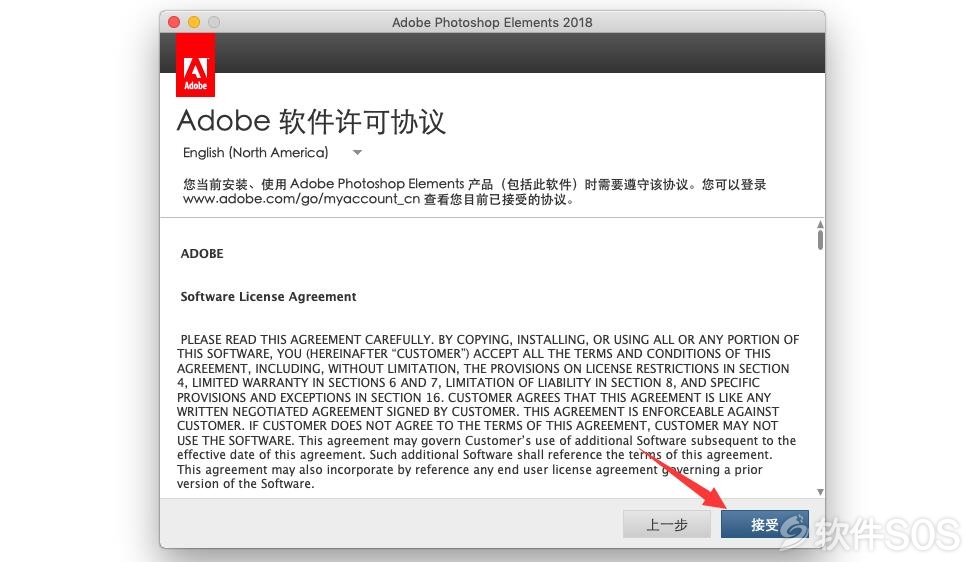Click the 'ADOBE' heading in agreement text
The image size is (975, 562).
point(202,254)
